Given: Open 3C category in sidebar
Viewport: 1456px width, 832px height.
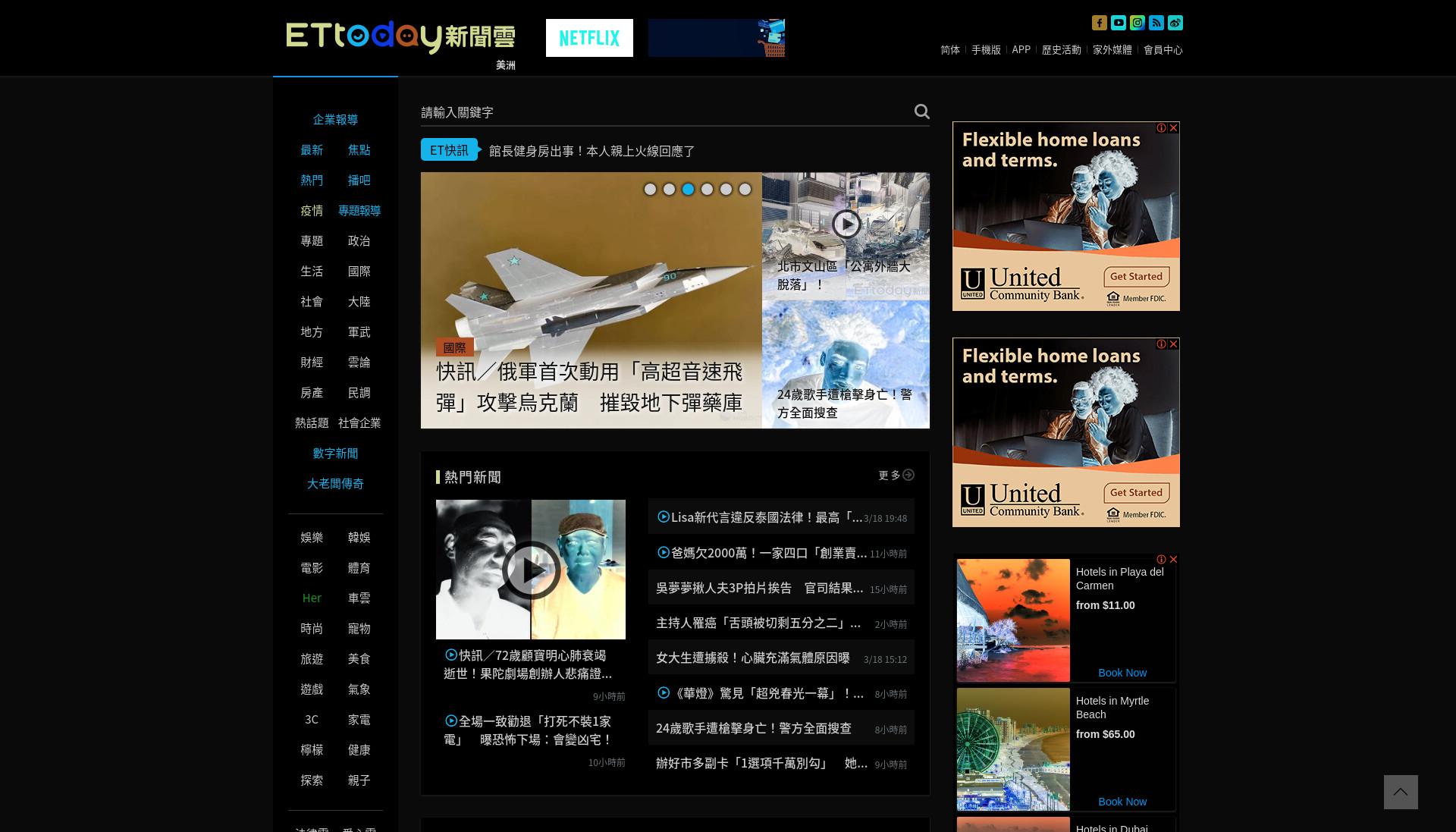Looking at the screenshot, I should click(x=312, y=720).
